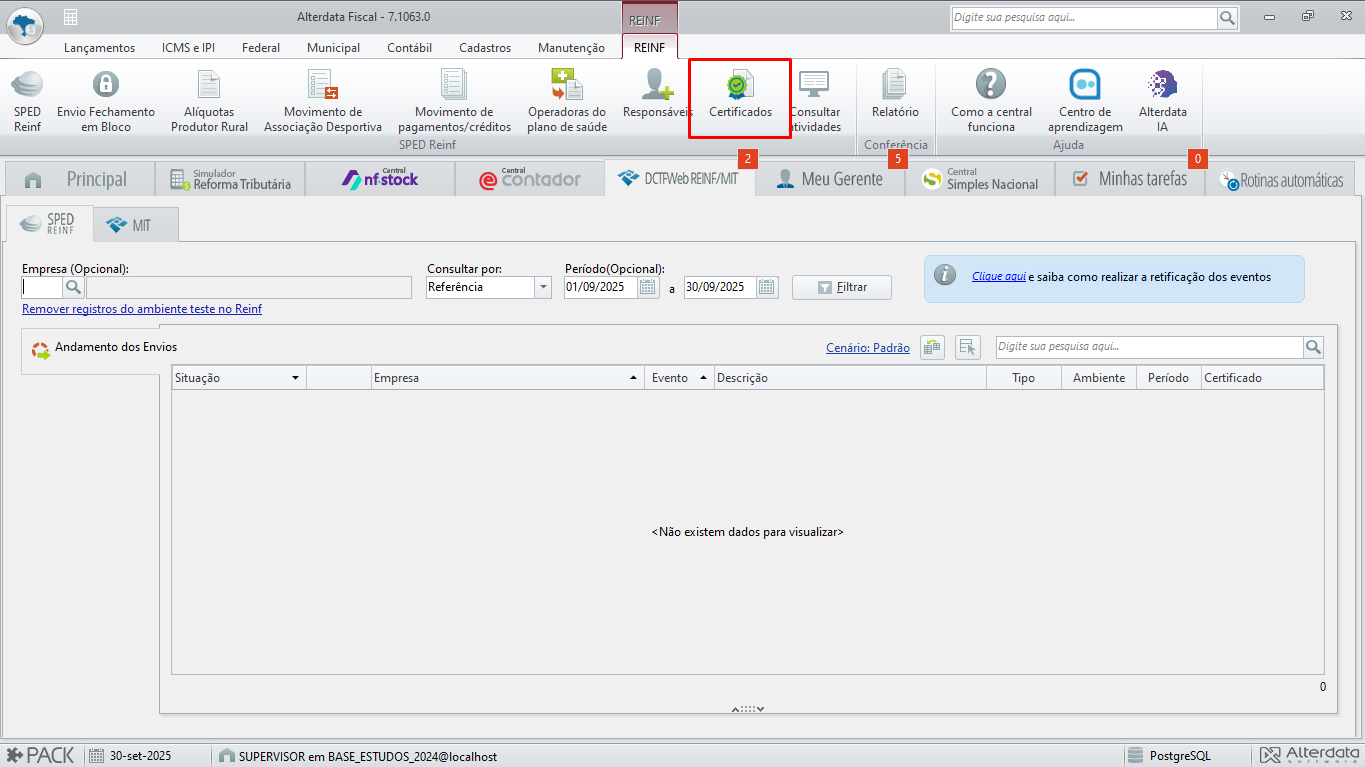The image size is (1365, 767).
Task: Switch to the Meu Gerente tab
Action: [830, 179]
